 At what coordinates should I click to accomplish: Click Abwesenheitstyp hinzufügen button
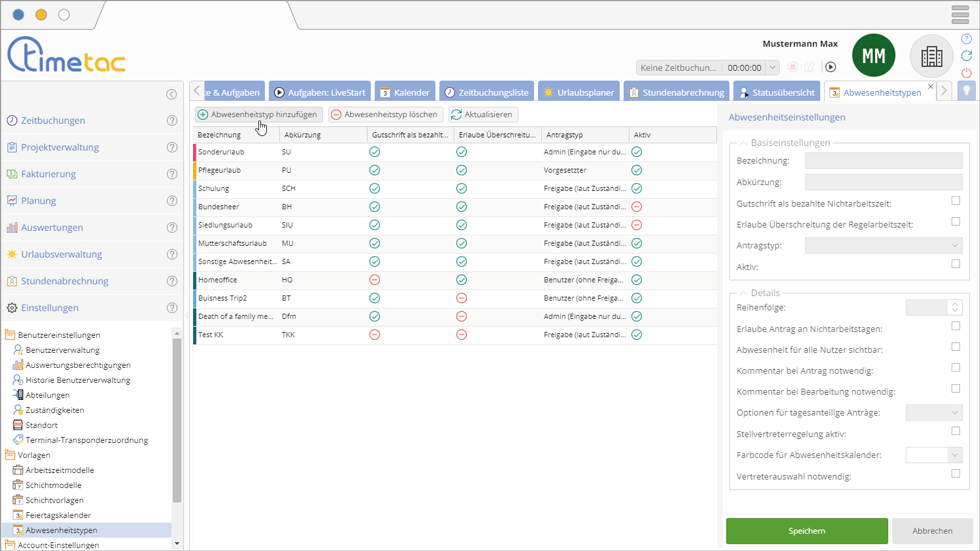pyautogui.click(x=258, y=115)
